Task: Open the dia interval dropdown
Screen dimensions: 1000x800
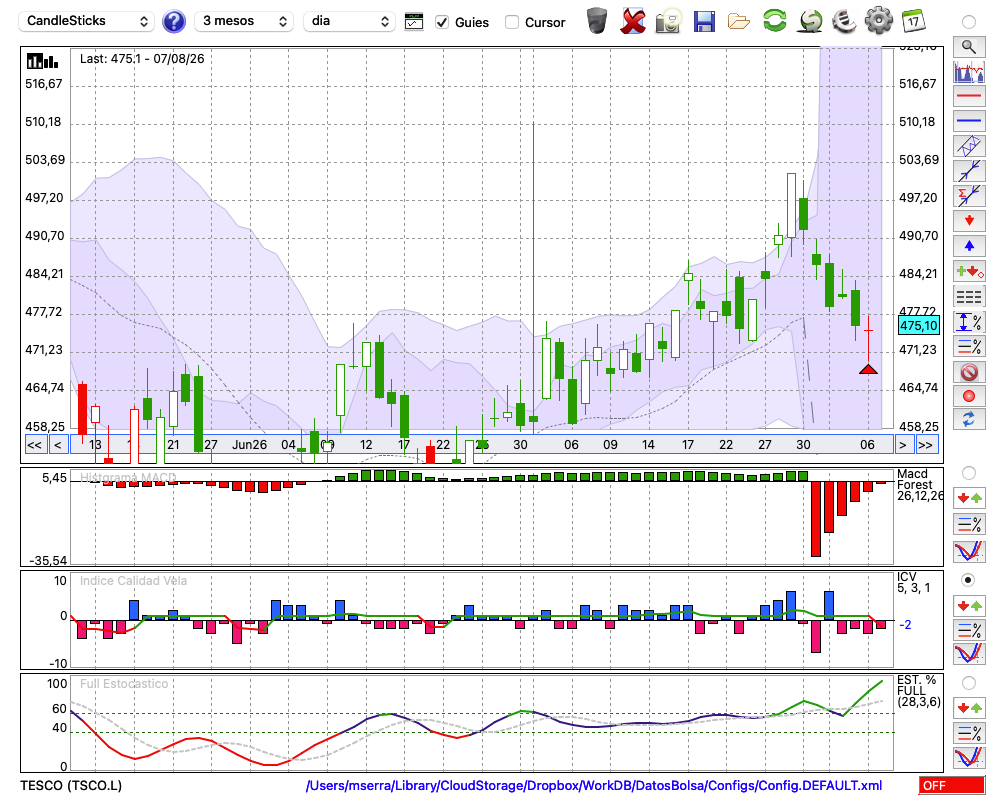Action: [349, 21]
